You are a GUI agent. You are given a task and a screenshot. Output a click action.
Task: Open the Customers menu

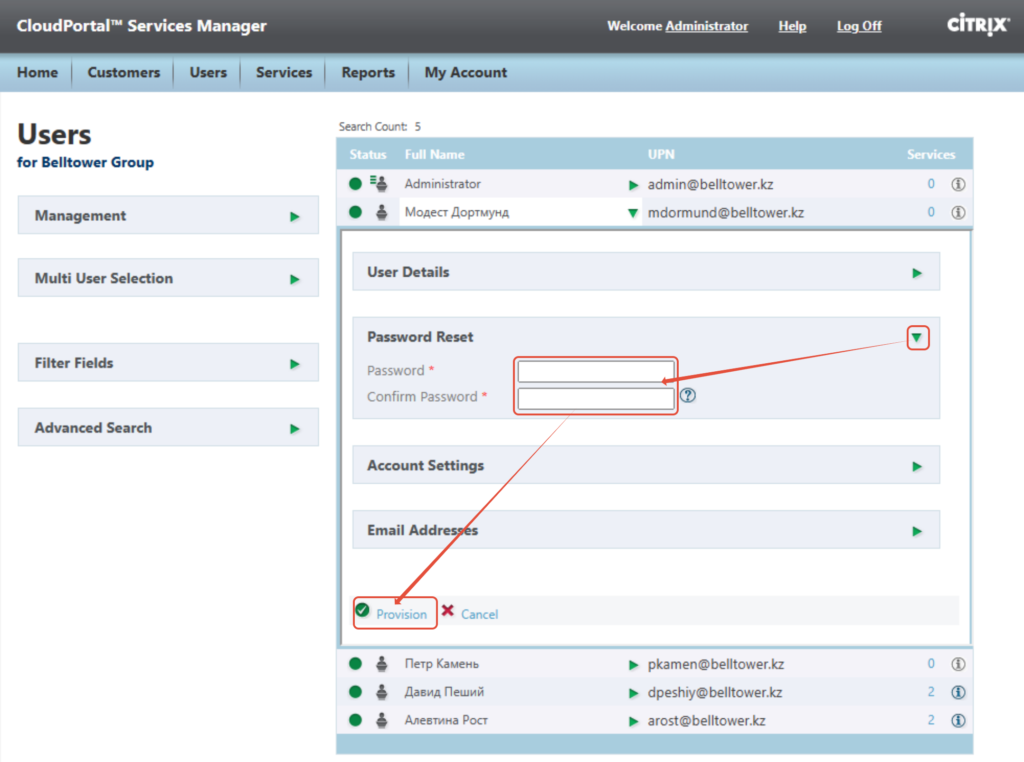click(123, 72)
